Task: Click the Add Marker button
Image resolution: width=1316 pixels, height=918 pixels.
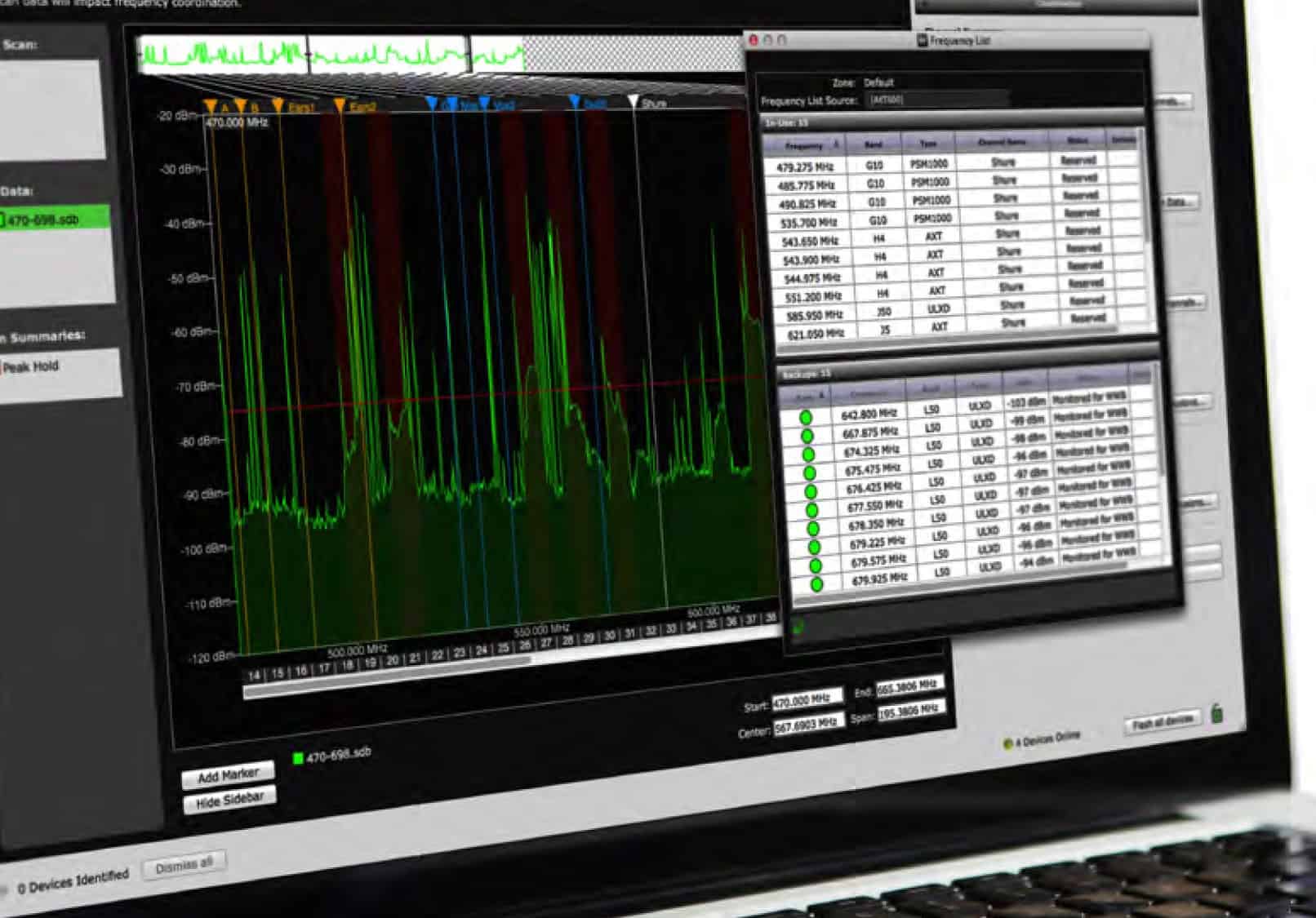Action: click(x=228, y=775)
